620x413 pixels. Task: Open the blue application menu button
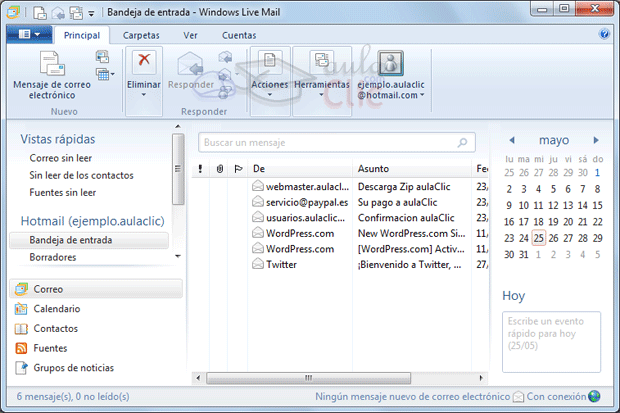pos(29,34)
